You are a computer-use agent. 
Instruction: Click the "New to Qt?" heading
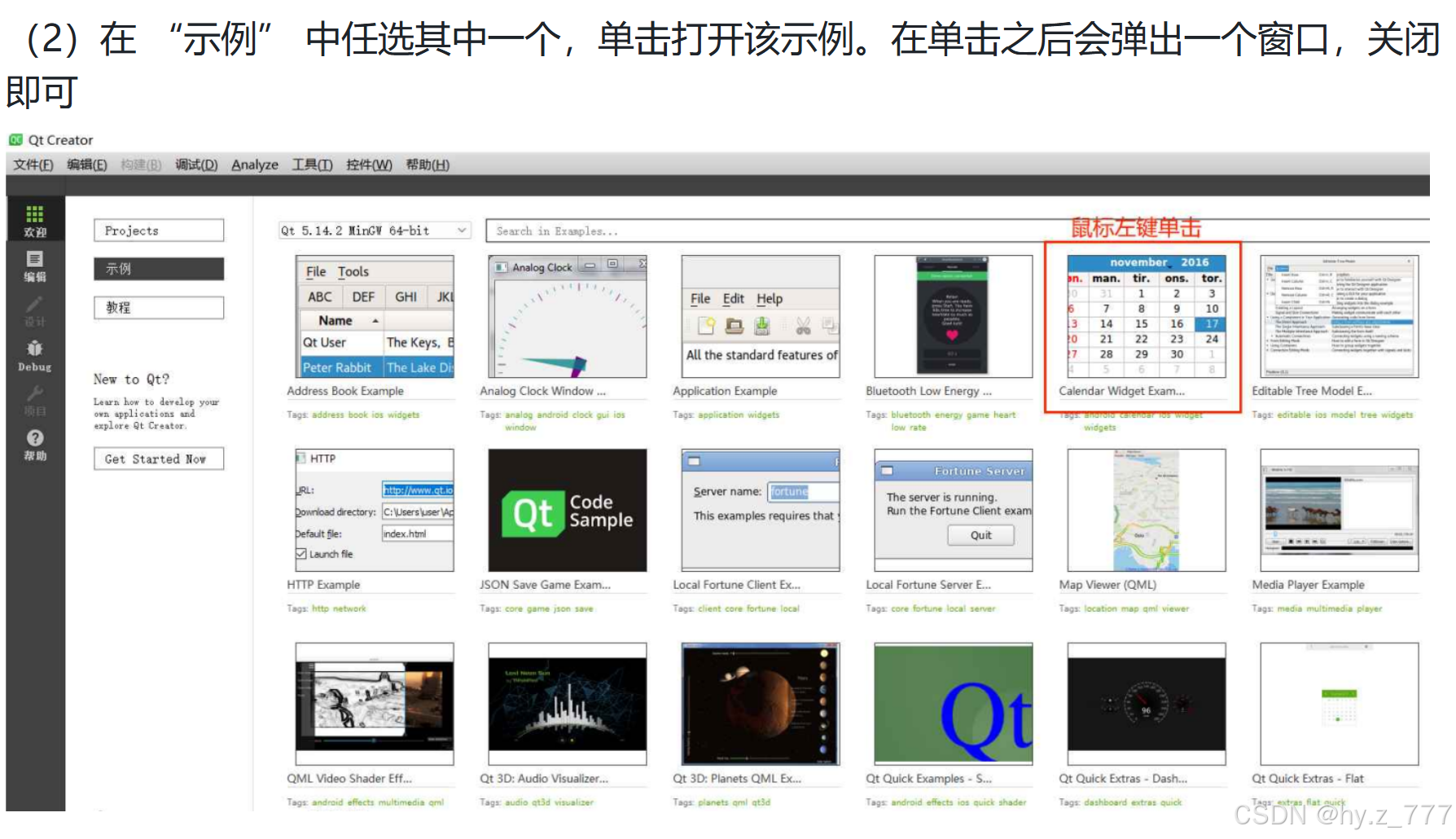131,379
